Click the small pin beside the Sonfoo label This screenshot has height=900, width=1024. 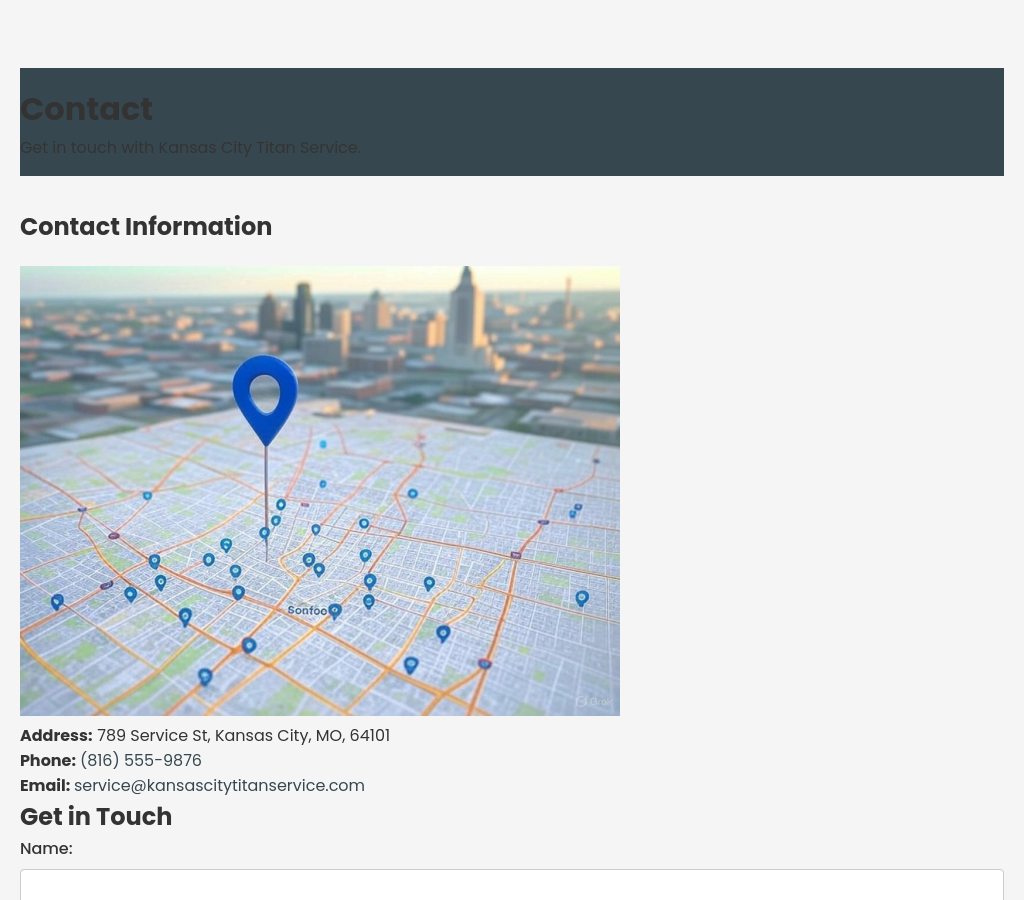point(335,611)
